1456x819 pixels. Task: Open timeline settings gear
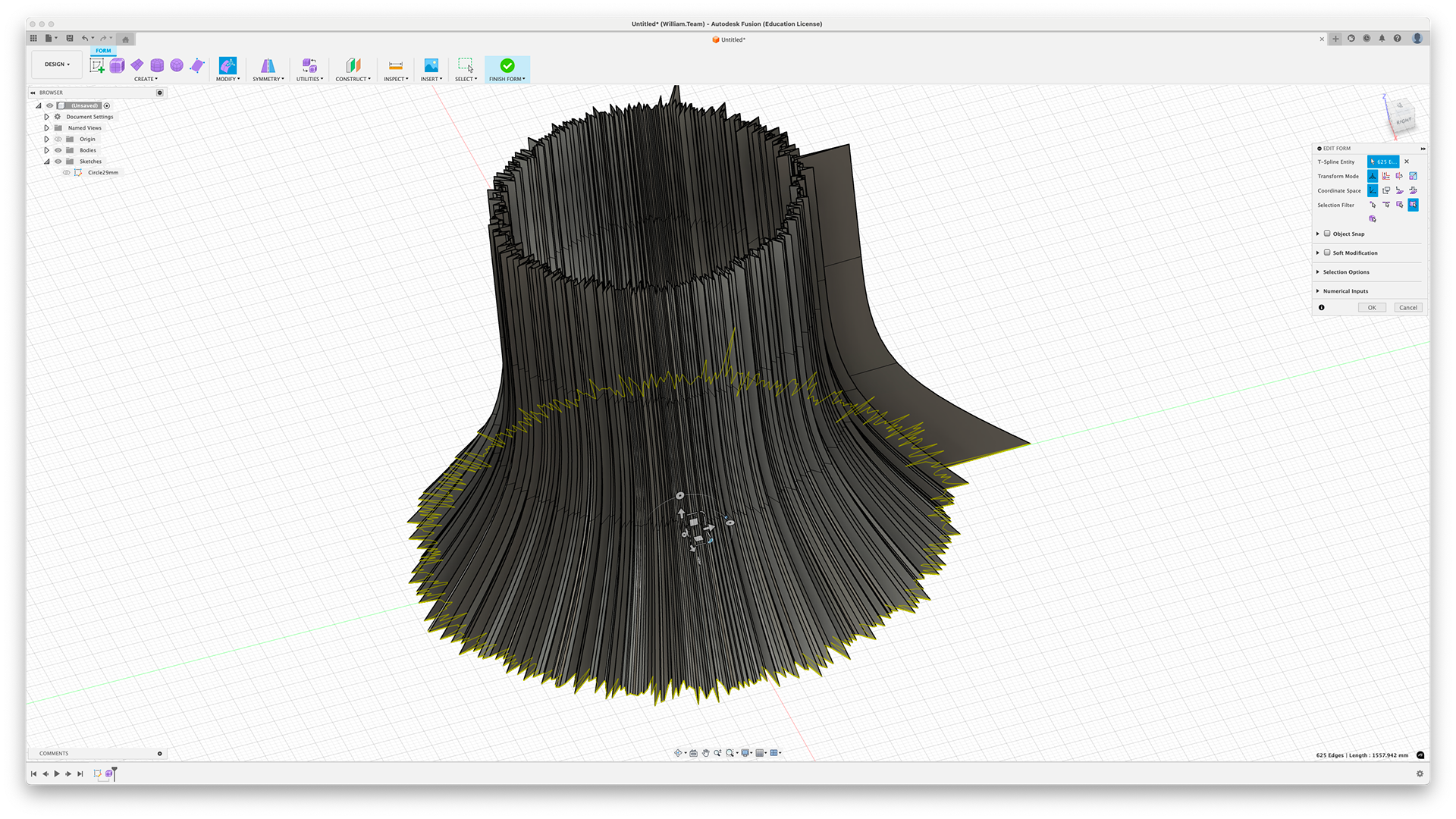[x=1420, y=773]
